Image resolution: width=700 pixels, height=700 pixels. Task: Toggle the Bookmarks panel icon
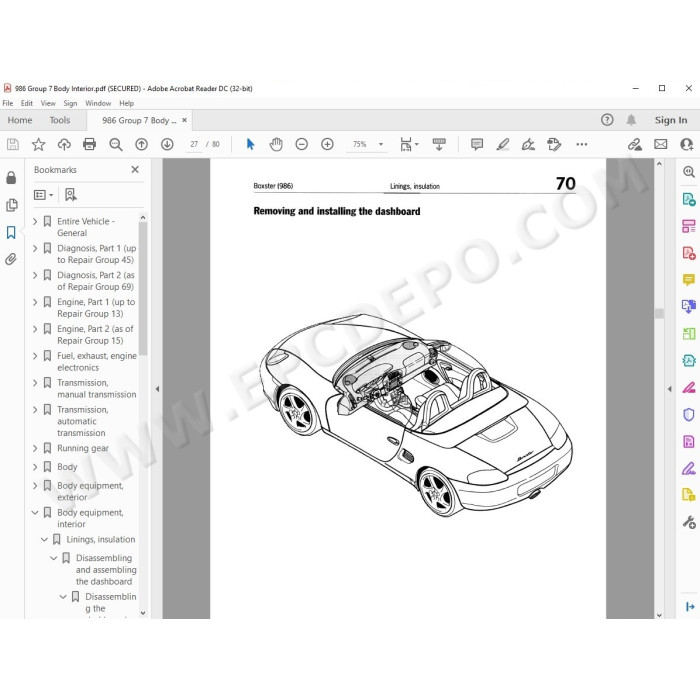pyautogui.click(x=11, y=232)
